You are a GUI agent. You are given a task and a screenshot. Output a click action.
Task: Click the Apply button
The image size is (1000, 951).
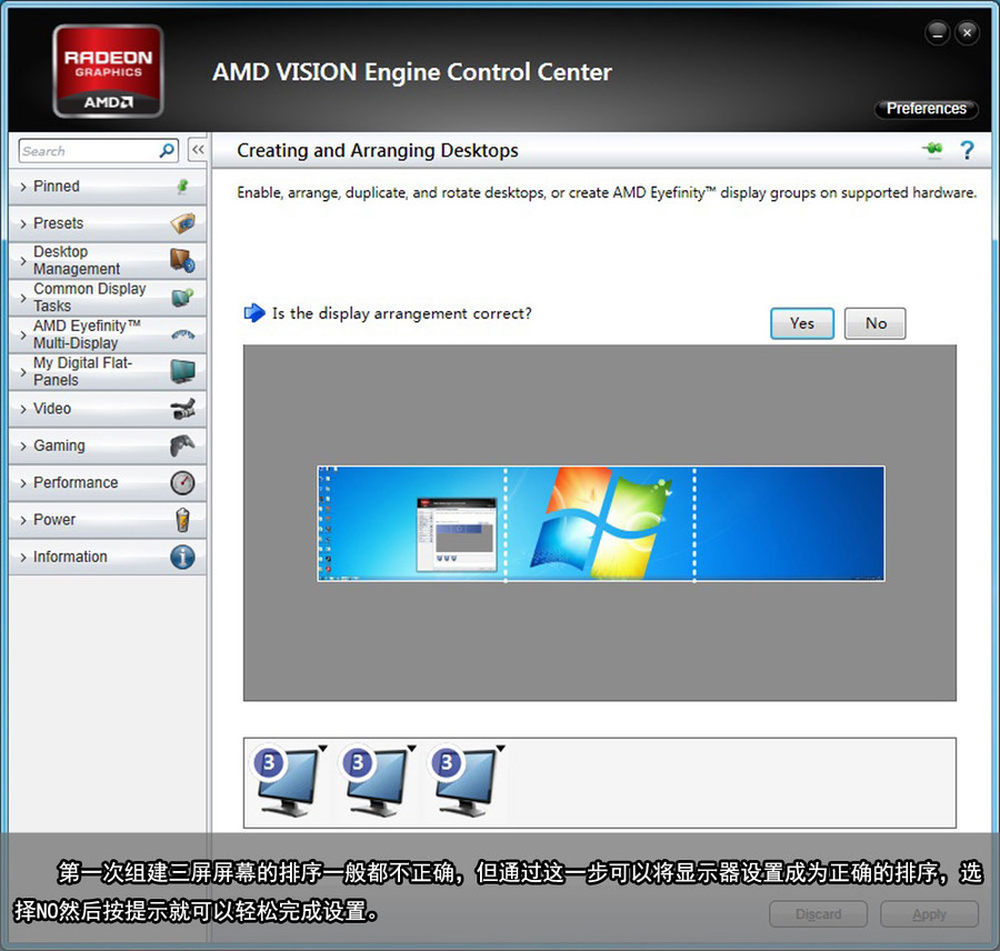[x=929, y=914]
